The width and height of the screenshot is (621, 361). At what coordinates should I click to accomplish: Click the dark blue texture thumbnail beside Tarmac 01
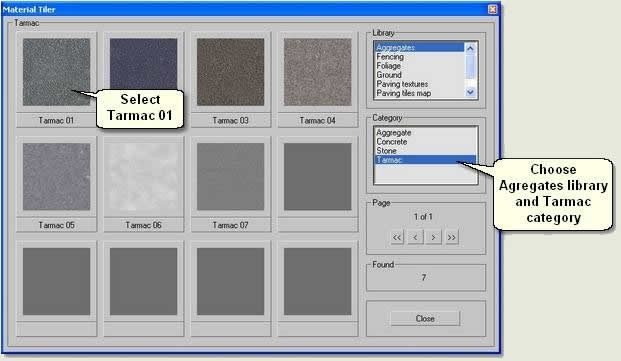(x=143, y=63)
